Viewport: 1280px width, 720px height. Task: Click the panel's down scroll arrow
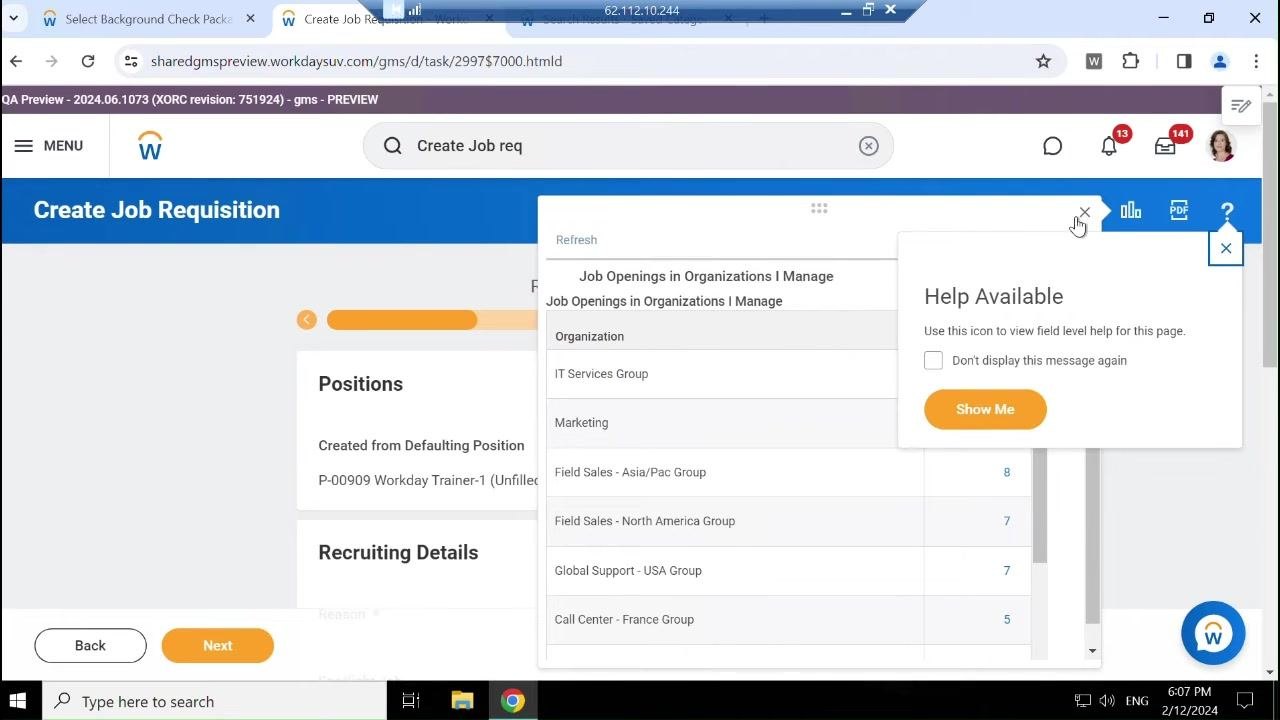point(1092,651)
